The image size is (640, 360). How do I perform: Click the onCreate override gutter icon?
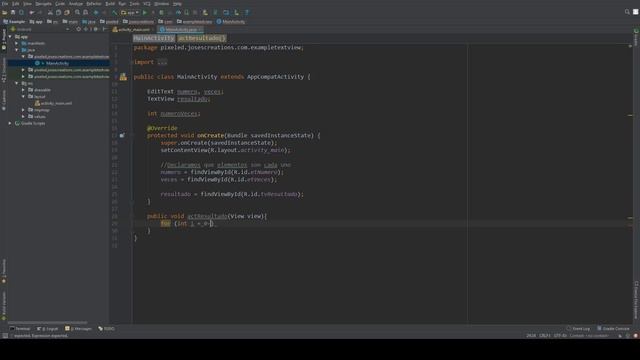122,135
